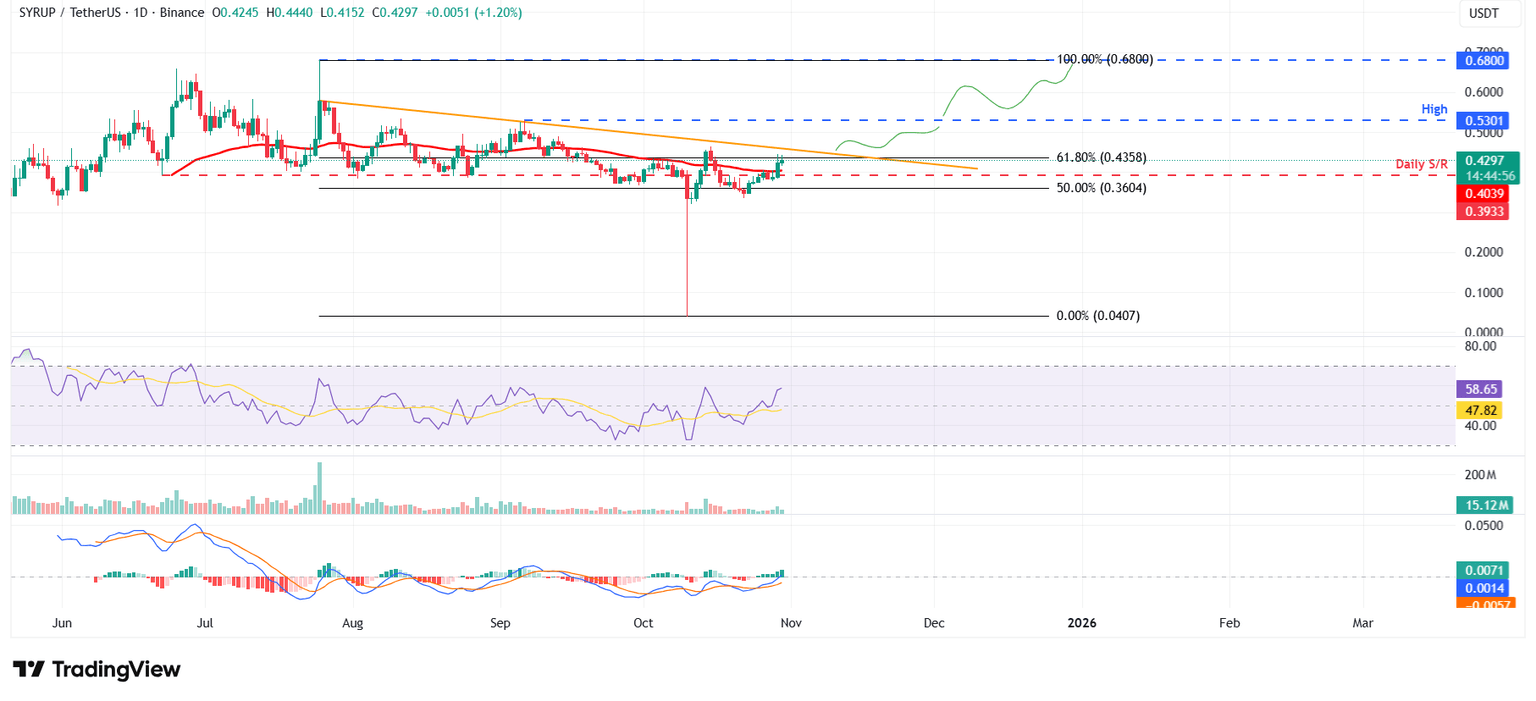This screenshot has height=701, width=1536.
Task: Click the TradingView logo
Action: (x=95, y=669)
